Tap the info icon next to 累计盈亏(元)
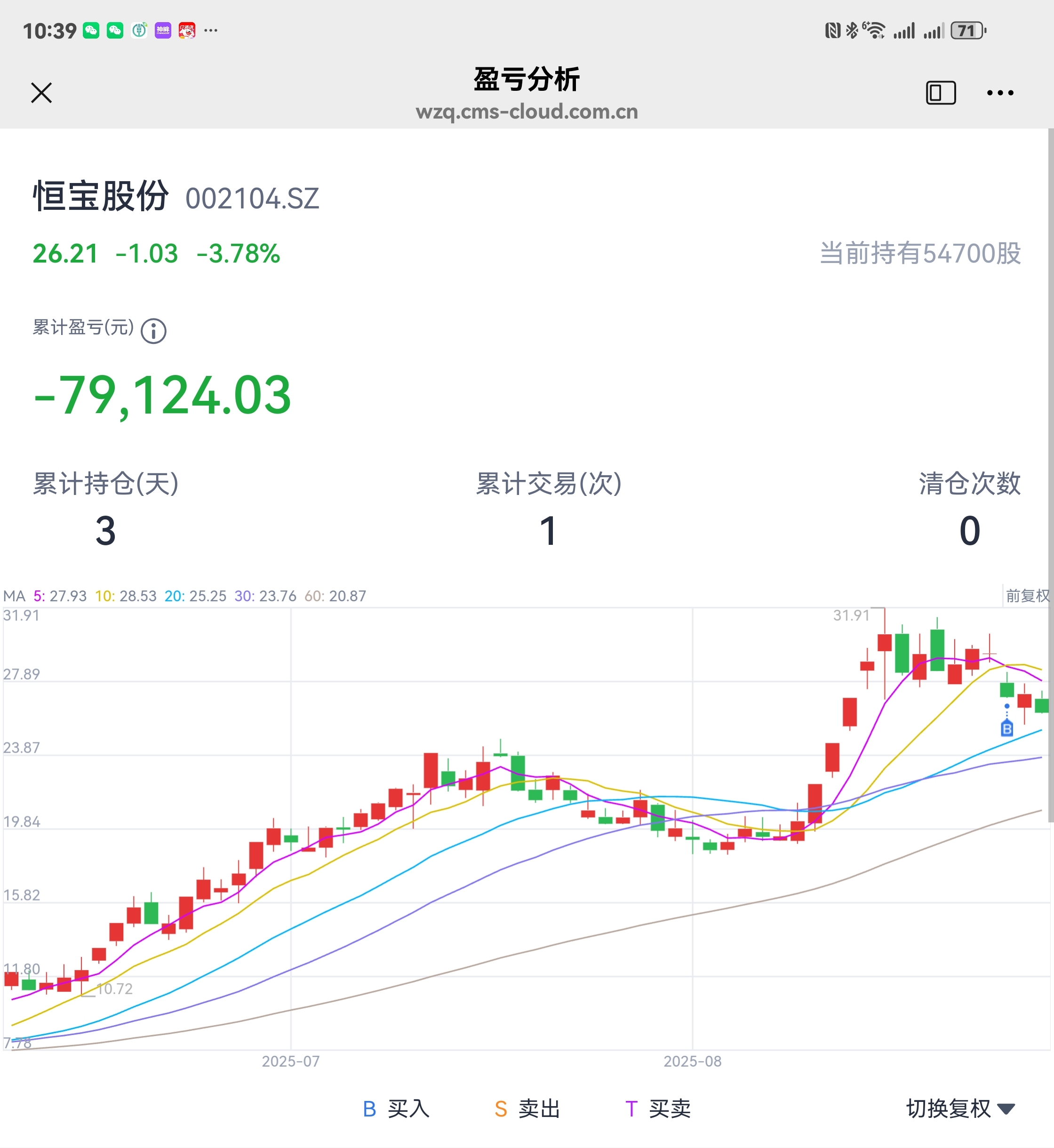 pyautogui.click(x=153, y=331)
